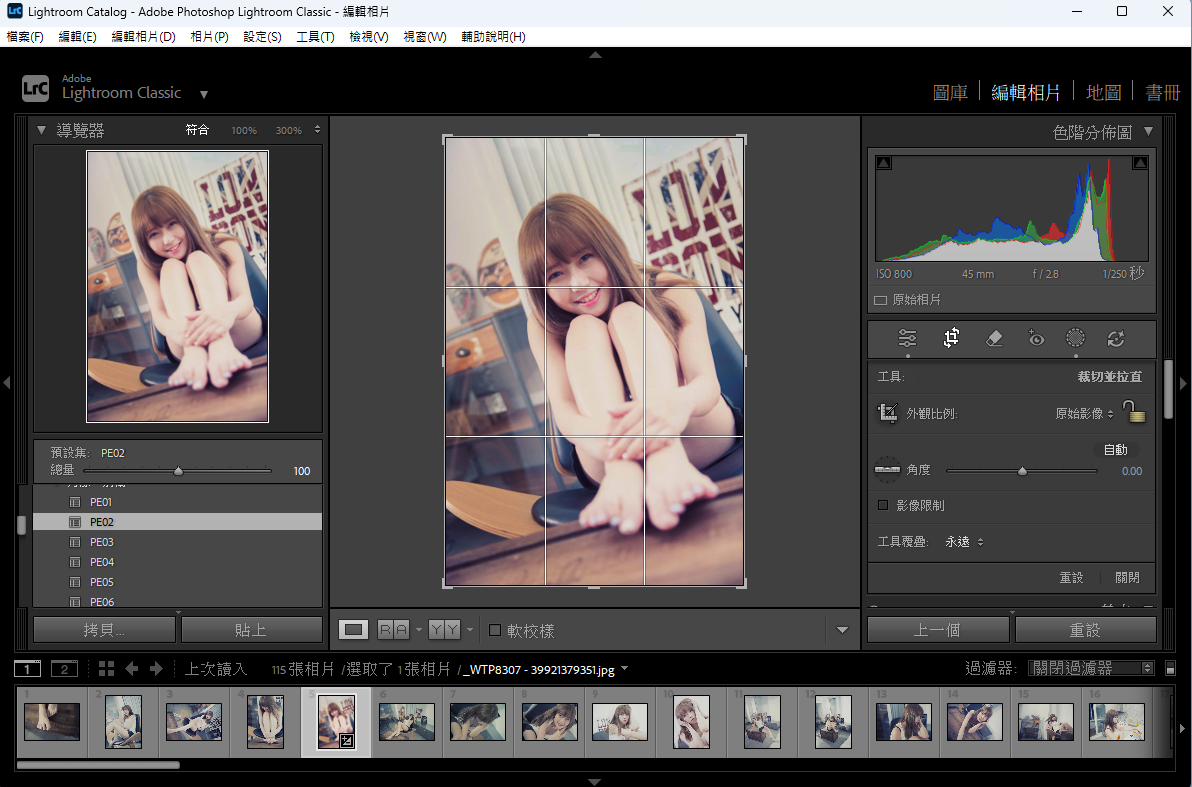Select the Healing eraser tool
The image size is (1192, 787).
993,339
